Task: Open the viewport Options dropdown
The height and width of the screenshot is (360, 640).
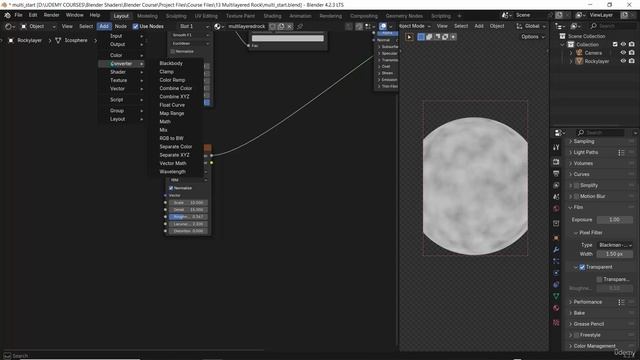Action: (532, 37)
